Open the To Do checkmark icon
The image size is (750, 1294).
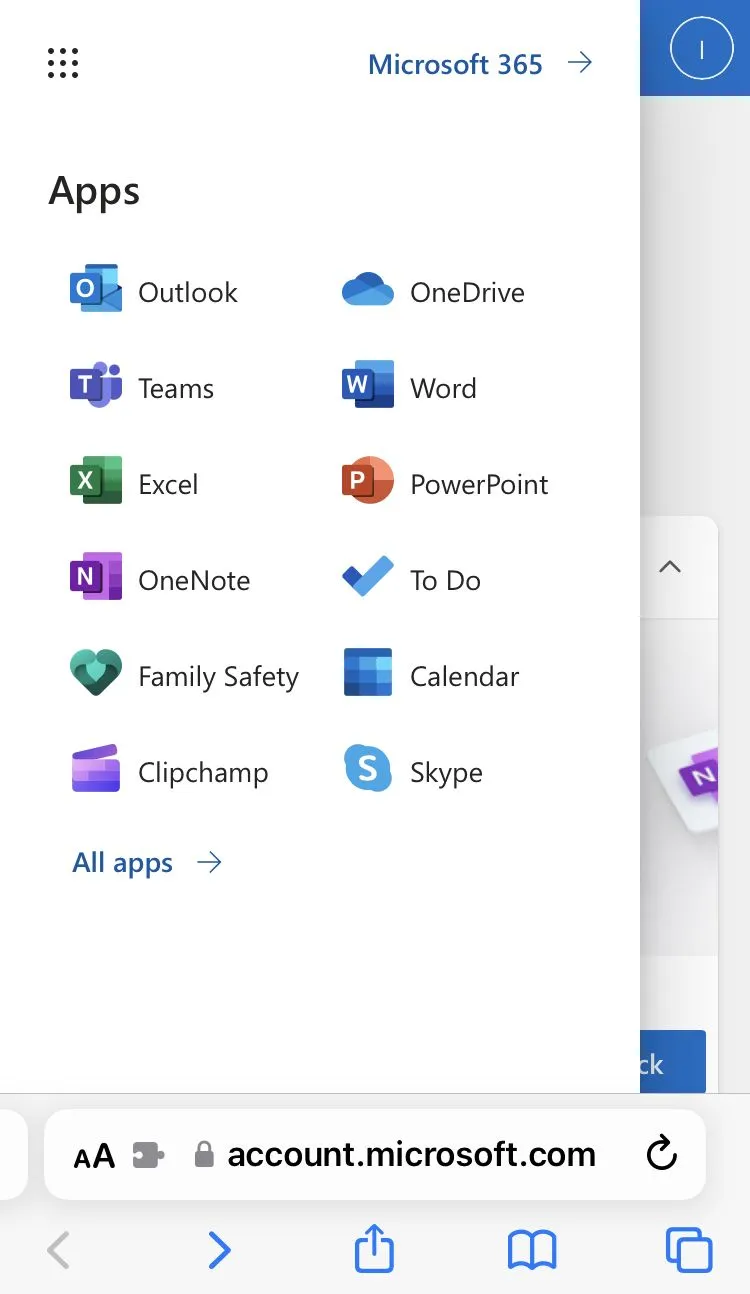pos(368,579)
